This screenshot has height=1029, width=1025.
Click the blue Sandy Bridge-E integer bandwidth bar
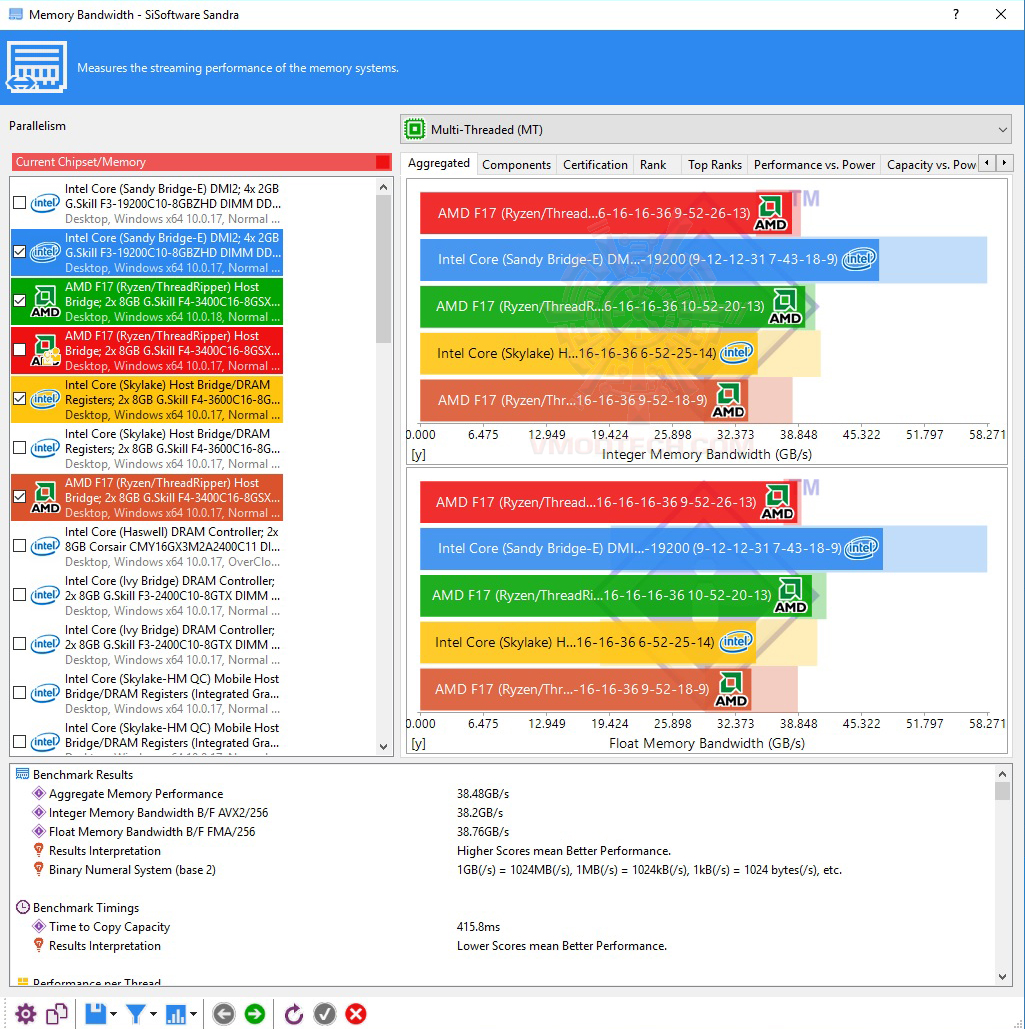[649, 259]
